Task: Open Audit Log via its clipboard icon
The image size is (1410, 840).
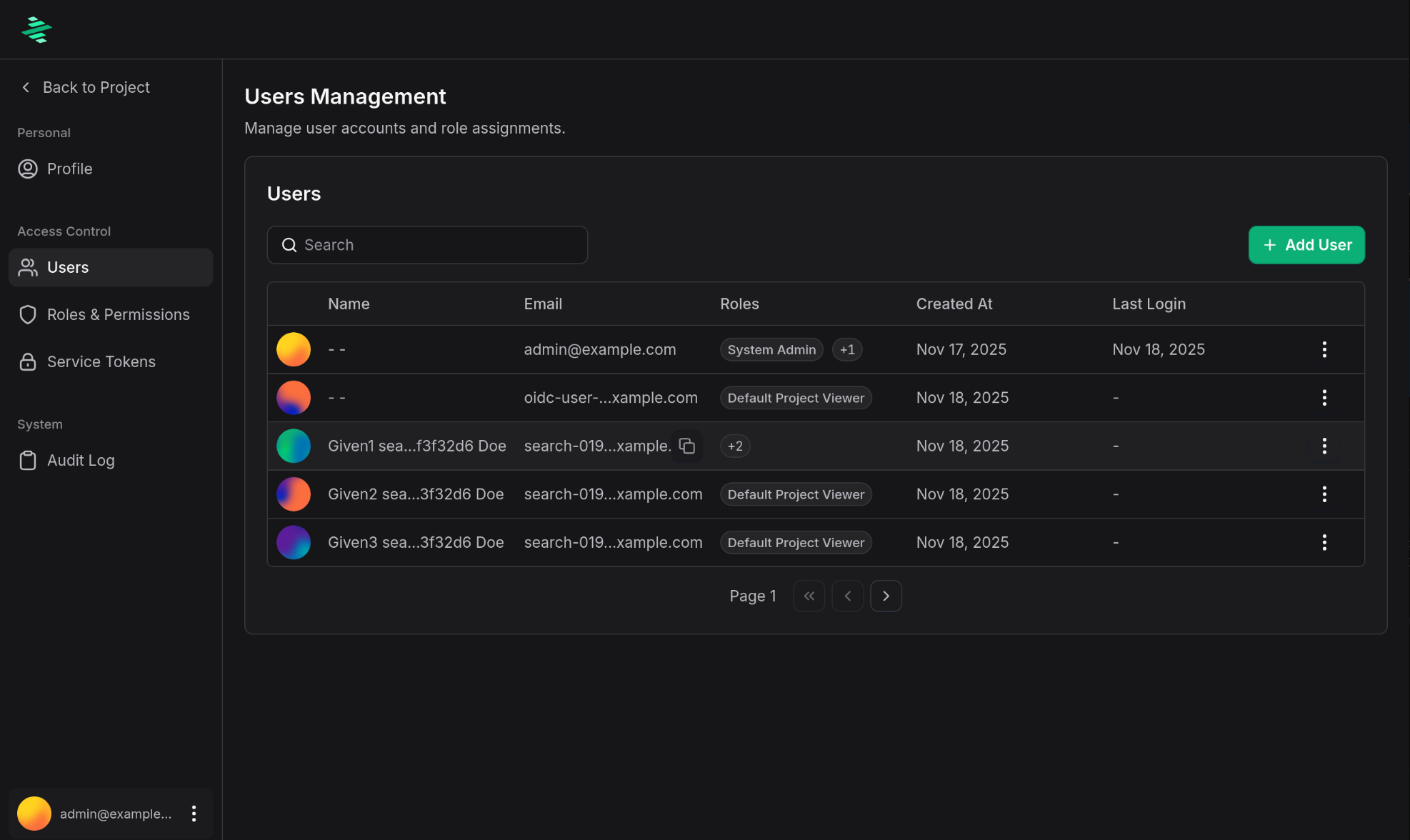Action: point(28,460)
